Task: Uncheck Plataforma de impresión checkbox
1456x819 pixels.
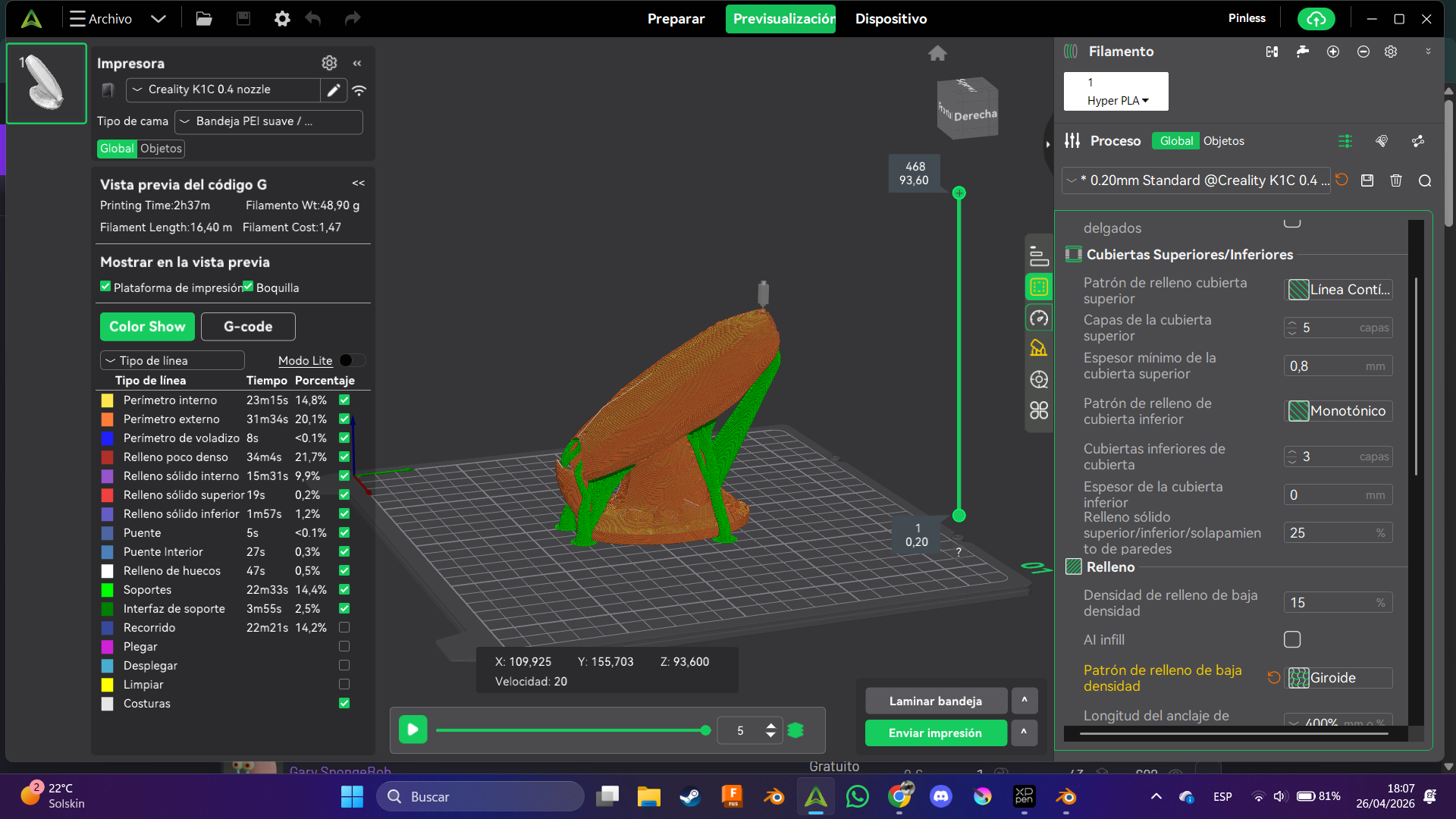Action: pos(105,287)
